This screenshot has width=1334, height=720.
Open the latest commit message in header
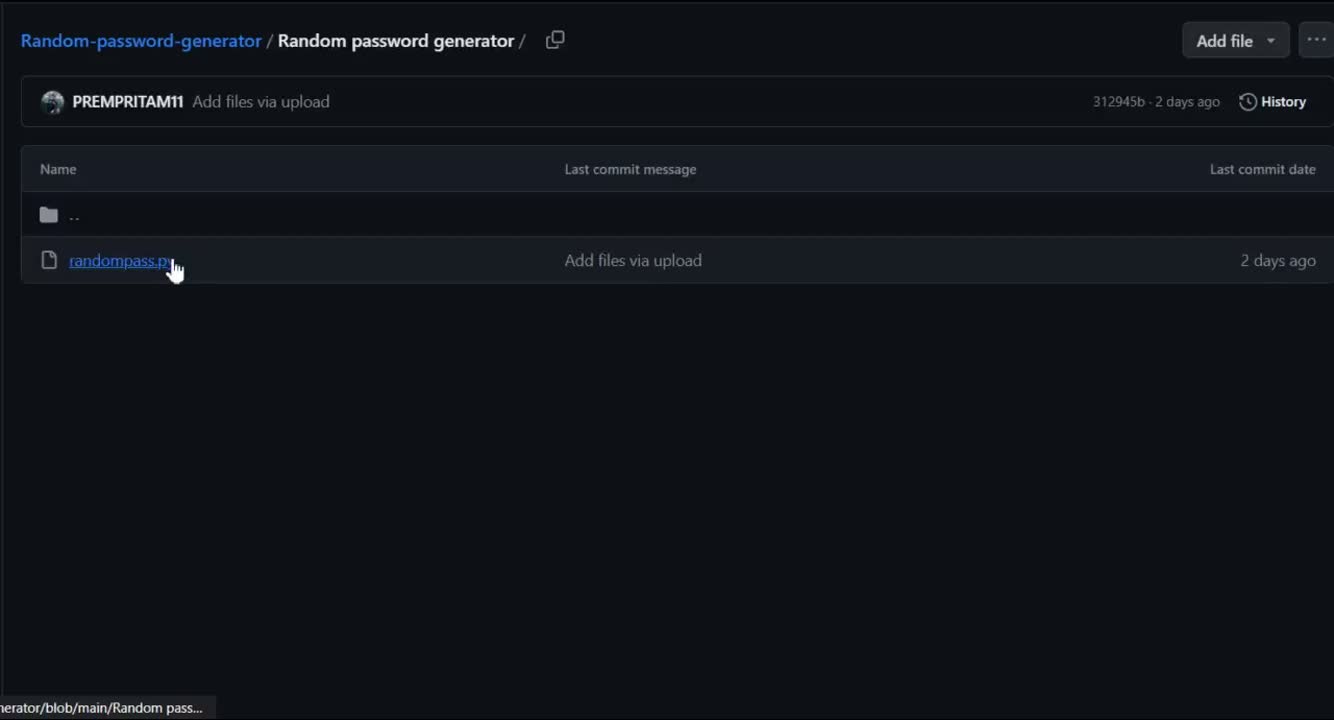[261, 102]
